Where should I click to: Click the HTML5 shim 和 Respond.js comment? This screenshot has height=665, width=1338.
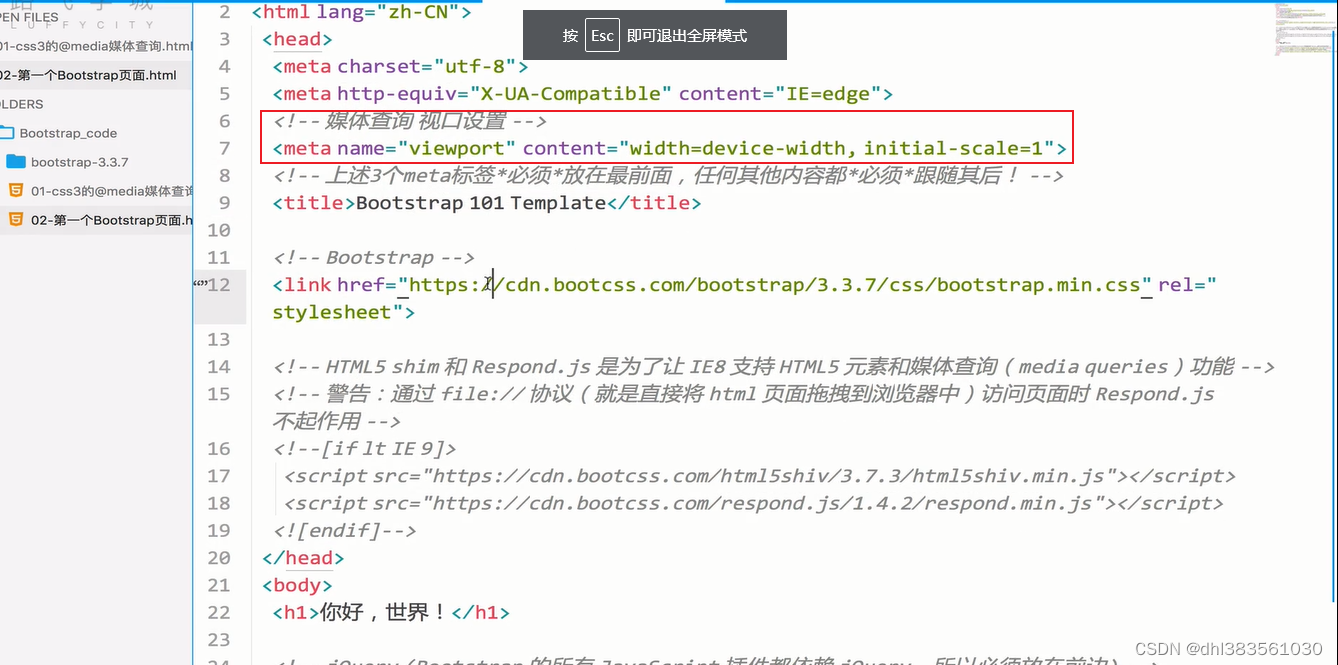click(x=774, y=367)
